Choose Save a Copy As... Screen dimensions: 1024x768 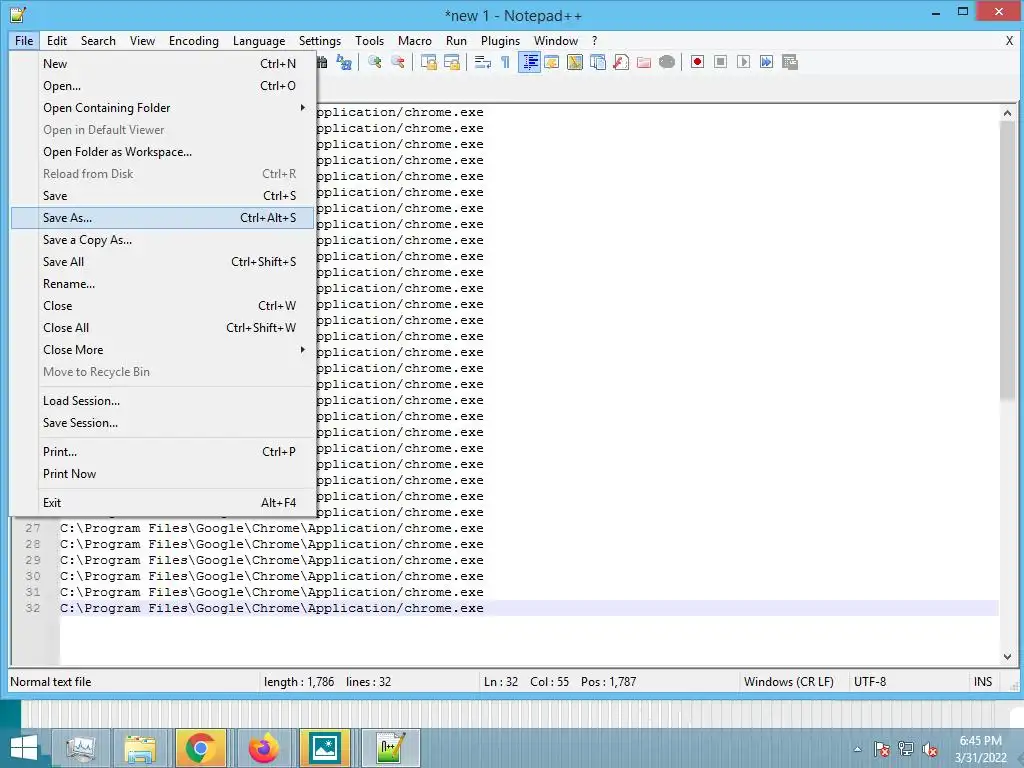click(x=163, y=240)
